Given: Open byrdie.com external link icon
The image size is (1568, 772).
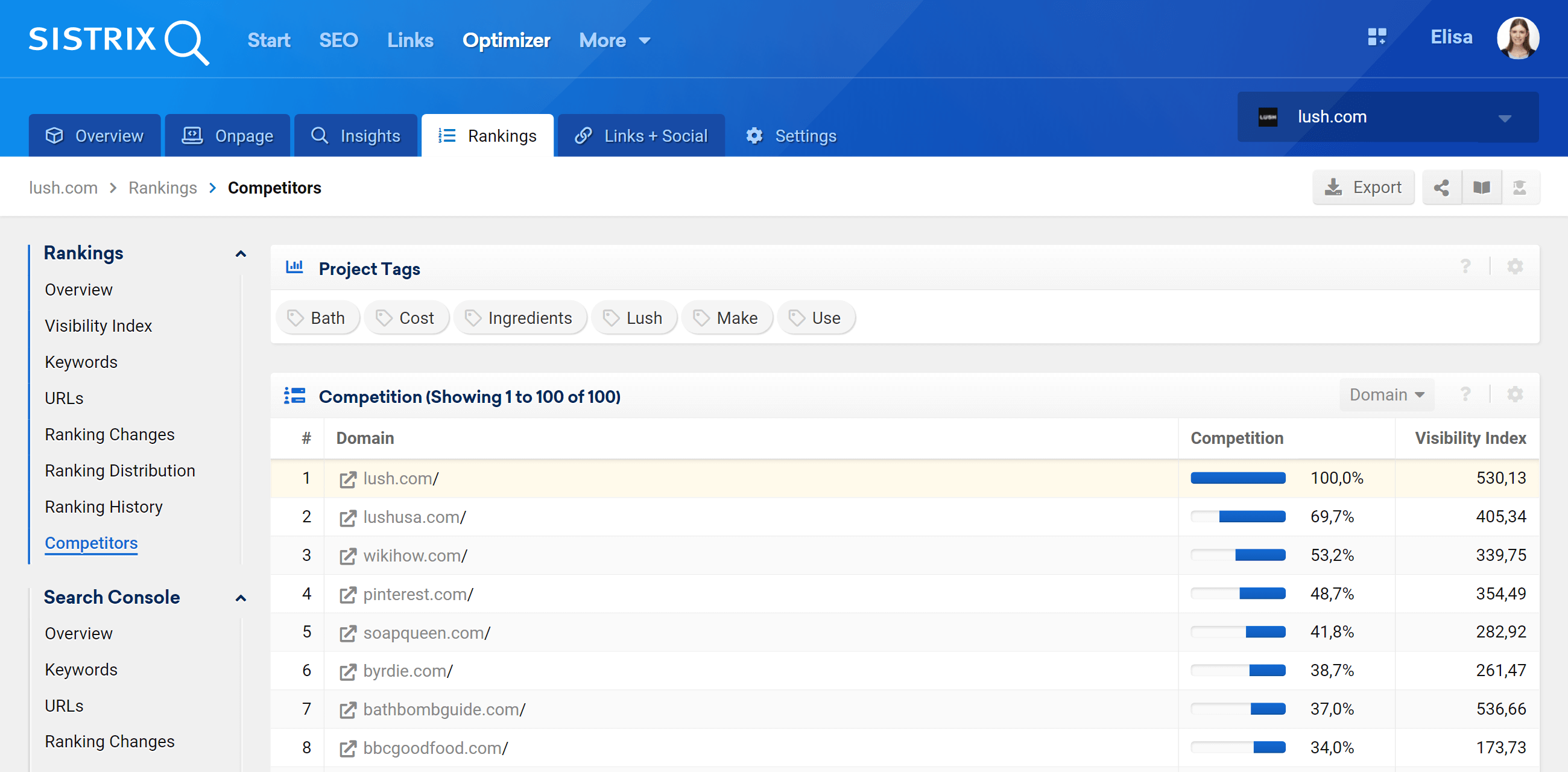Looking at the screenshot, I should [347, 671].
